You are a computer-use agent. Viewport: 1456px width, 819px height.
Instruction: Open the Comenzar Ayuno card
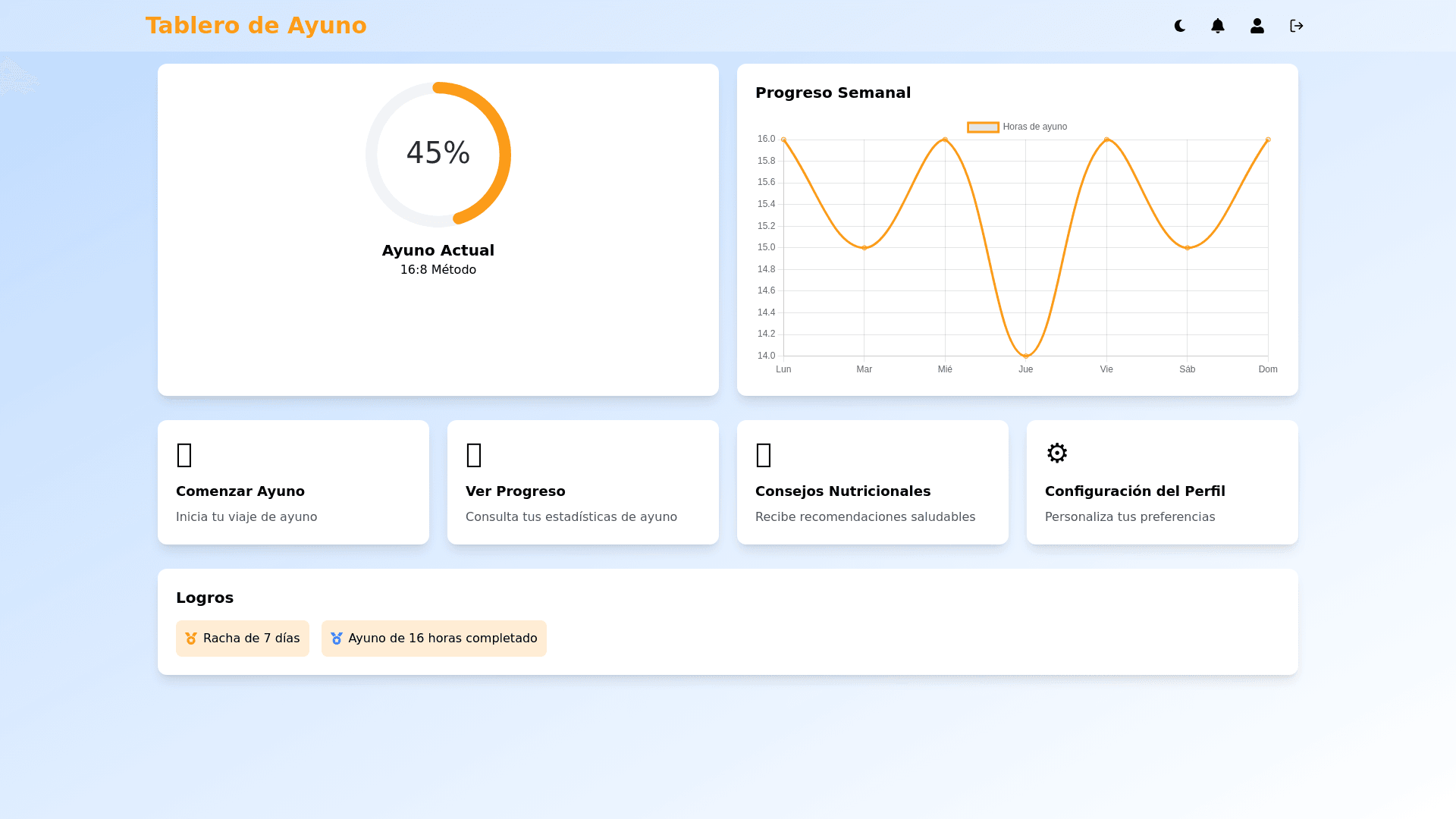[293, 493]
